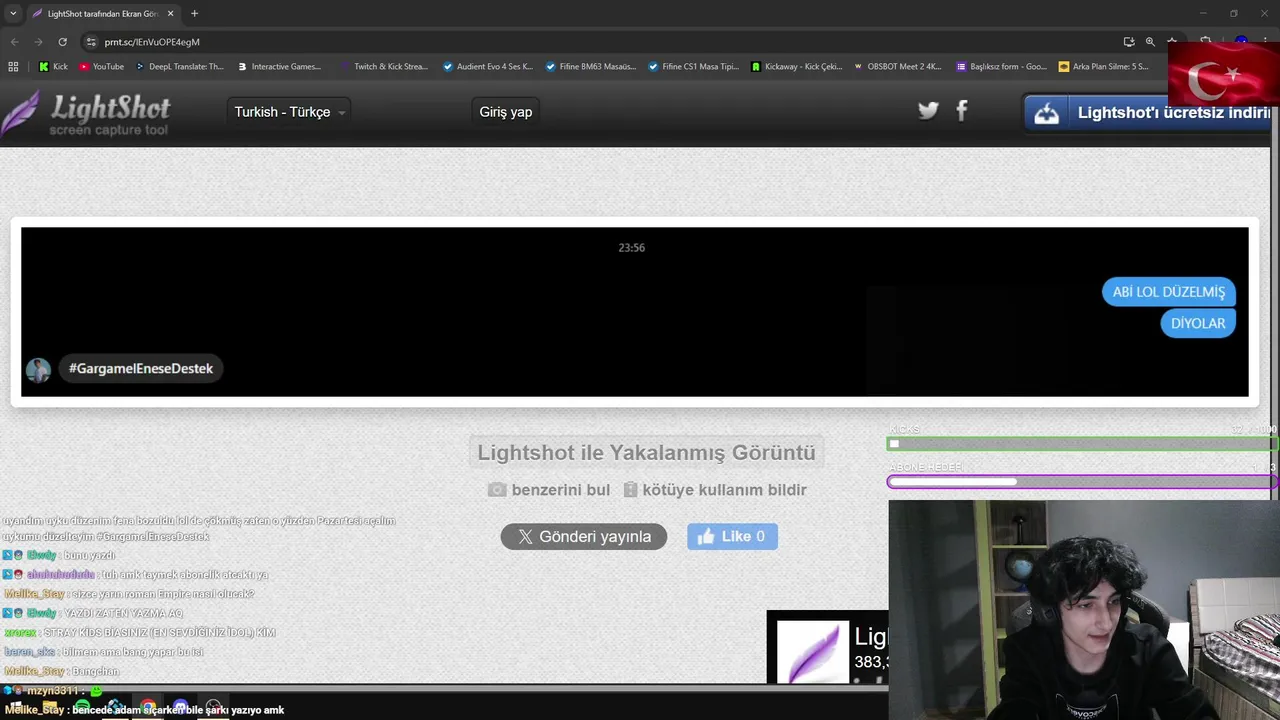Open the Fifine CS1 Masa Tipi bookmark
The height and width of the screenshot is (720, 1280).
click(693, 67)
